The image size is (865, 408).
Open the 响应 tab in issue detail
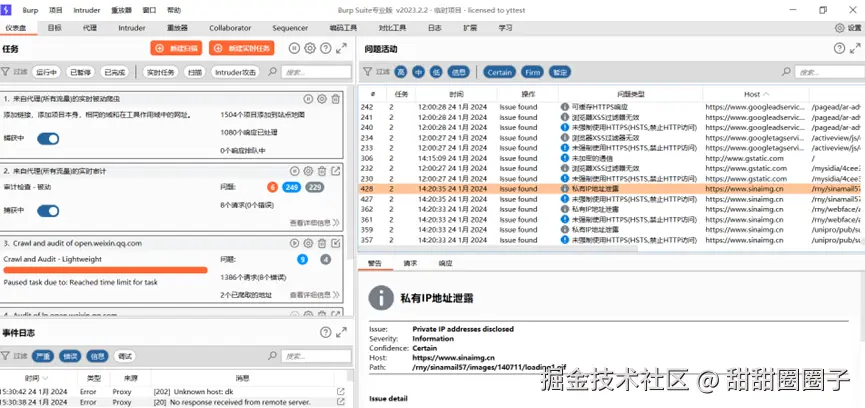coord(445,264)
